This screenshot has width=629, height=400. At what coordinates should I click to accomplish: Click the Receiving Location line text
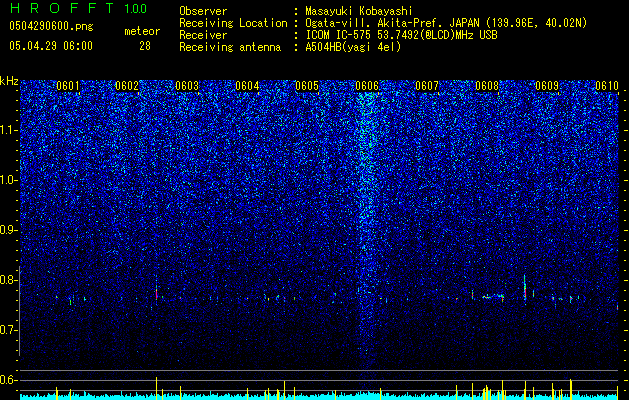(x=383, y=23)
